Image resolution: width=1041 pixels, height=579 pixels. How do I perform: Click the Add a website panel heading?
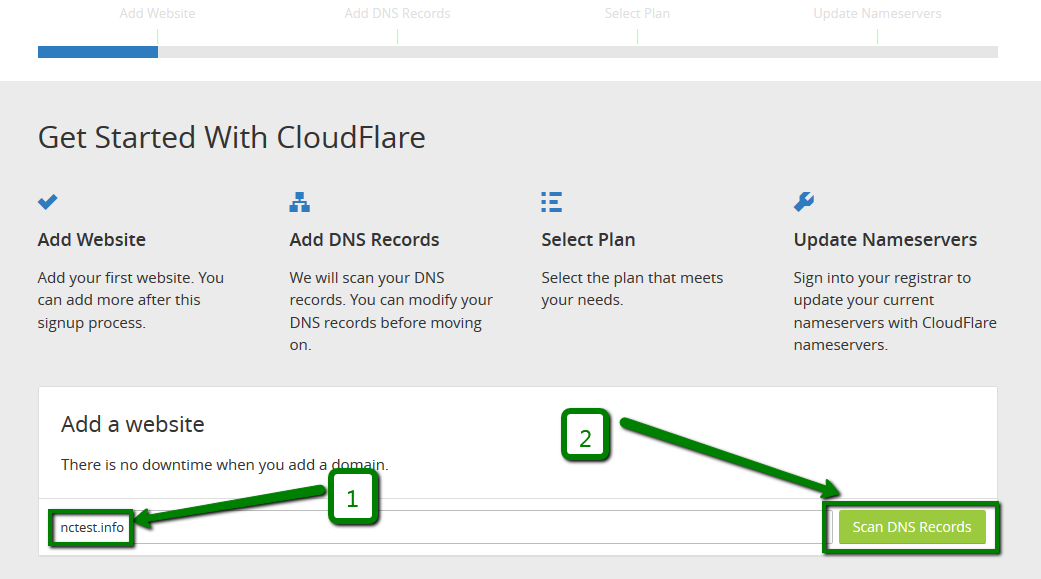point(133,424)
